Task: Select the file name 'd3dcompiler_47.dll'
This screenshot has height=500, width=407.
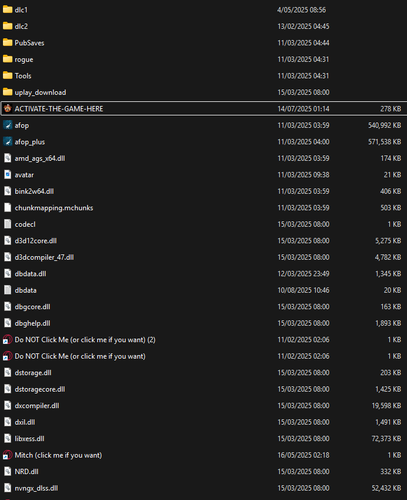Action: [44, 257]
